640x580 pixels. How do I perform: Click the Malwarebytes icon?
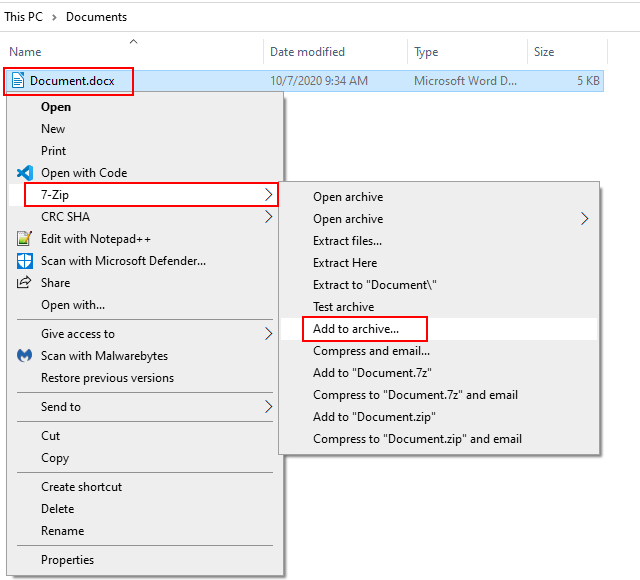point(25,356)
